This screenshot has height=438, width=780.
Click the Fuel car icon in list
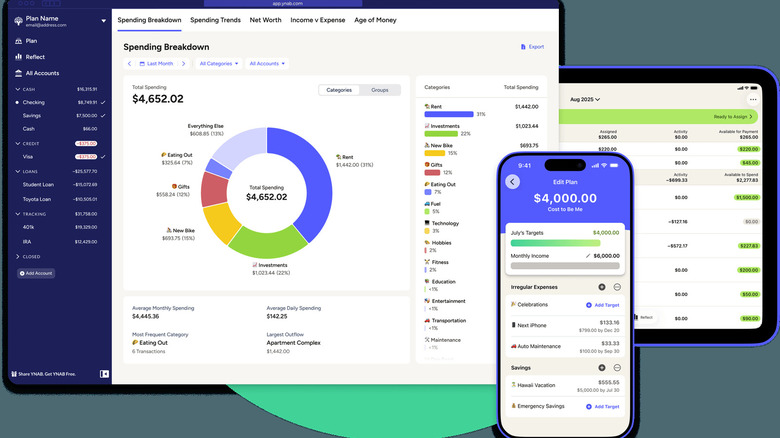427,204
